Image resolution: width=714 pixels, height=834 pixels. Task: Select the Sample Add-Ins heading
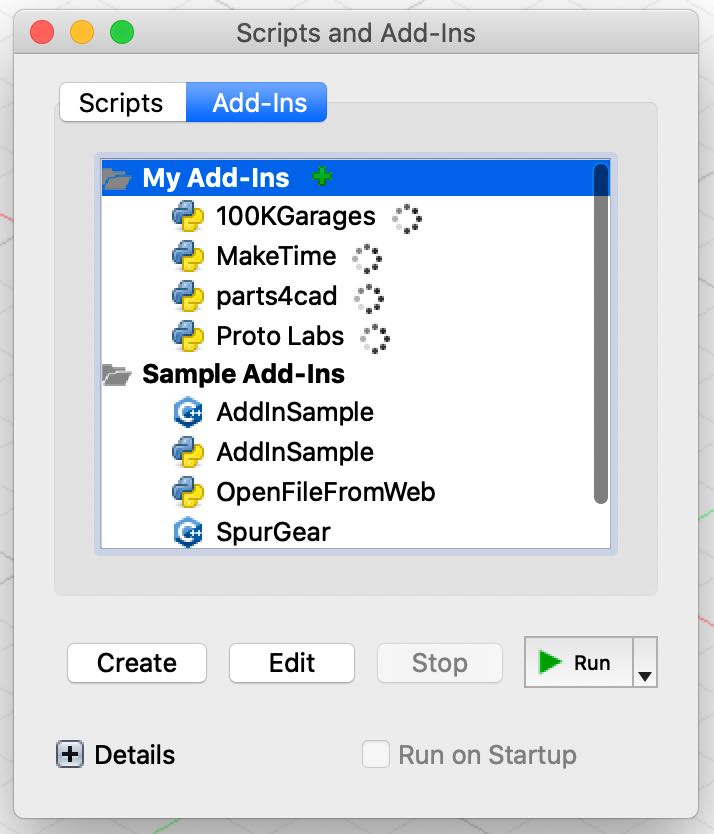pyautogui.click(x=244, y=374)
